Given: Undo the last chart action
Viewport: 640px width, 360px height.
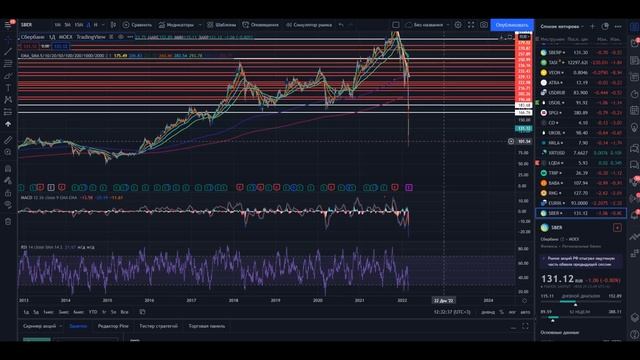Looking at the screenshot, I should coord(341,25).
